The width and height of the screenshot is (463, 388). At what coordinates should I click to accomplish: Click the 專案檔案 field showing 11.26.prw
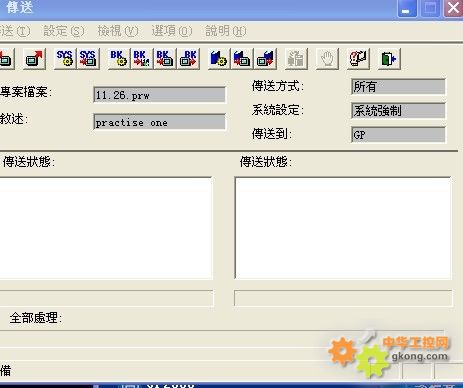click(x=159, y=95)
